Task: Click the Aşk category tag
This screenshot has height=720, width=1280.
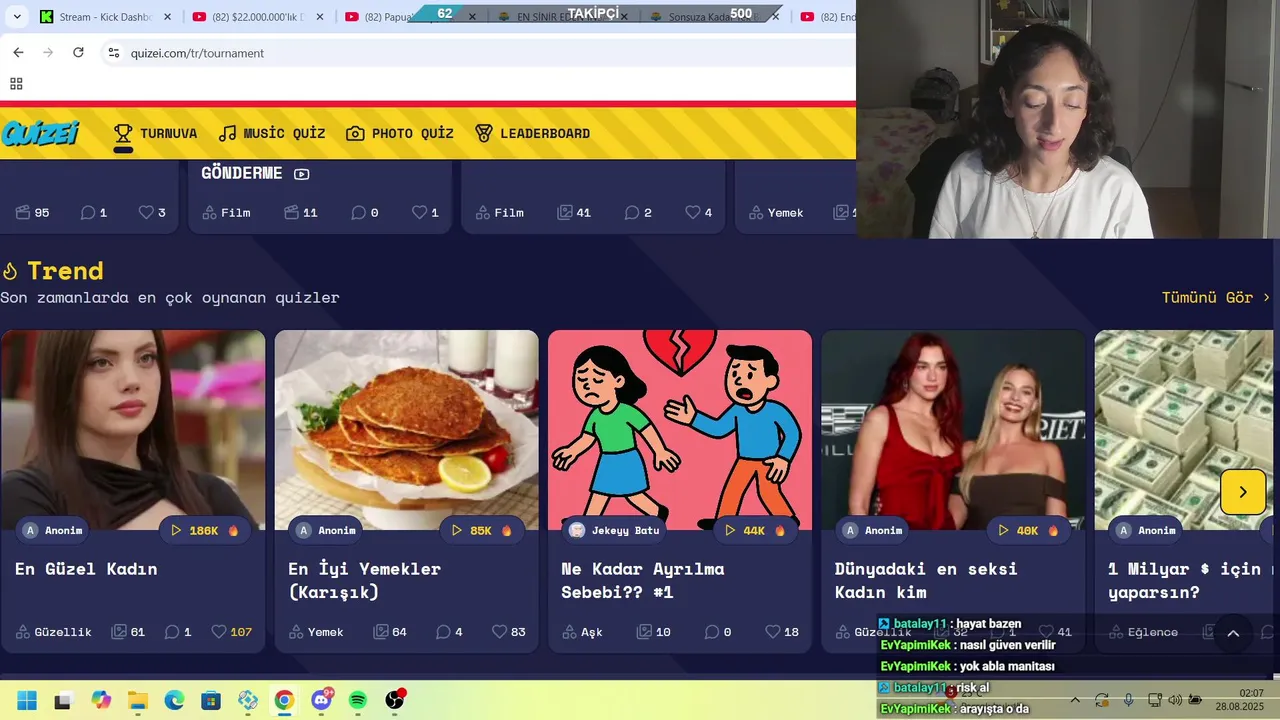Action: pyautogui.click(x=582, y=632)
